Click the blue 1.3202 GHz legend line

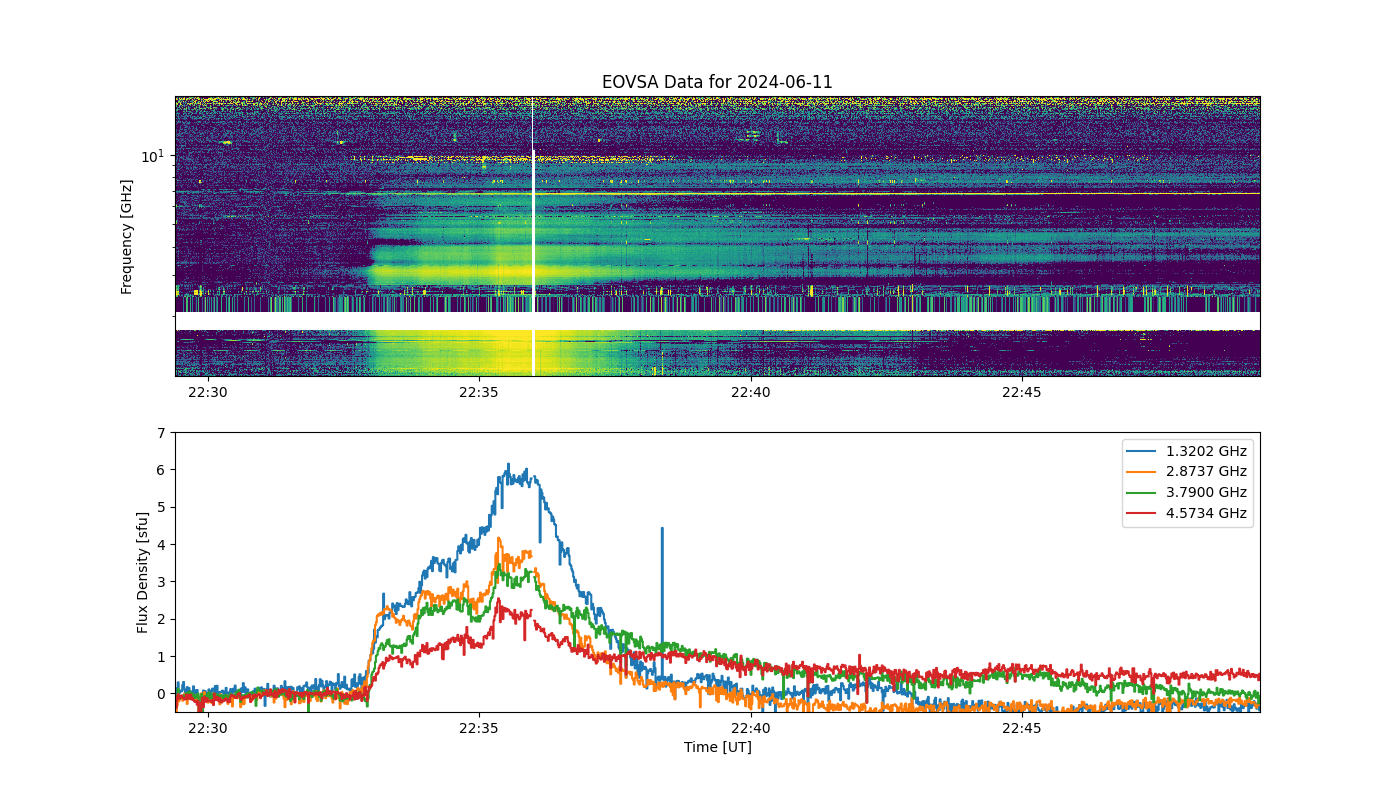pos(1145,451)
